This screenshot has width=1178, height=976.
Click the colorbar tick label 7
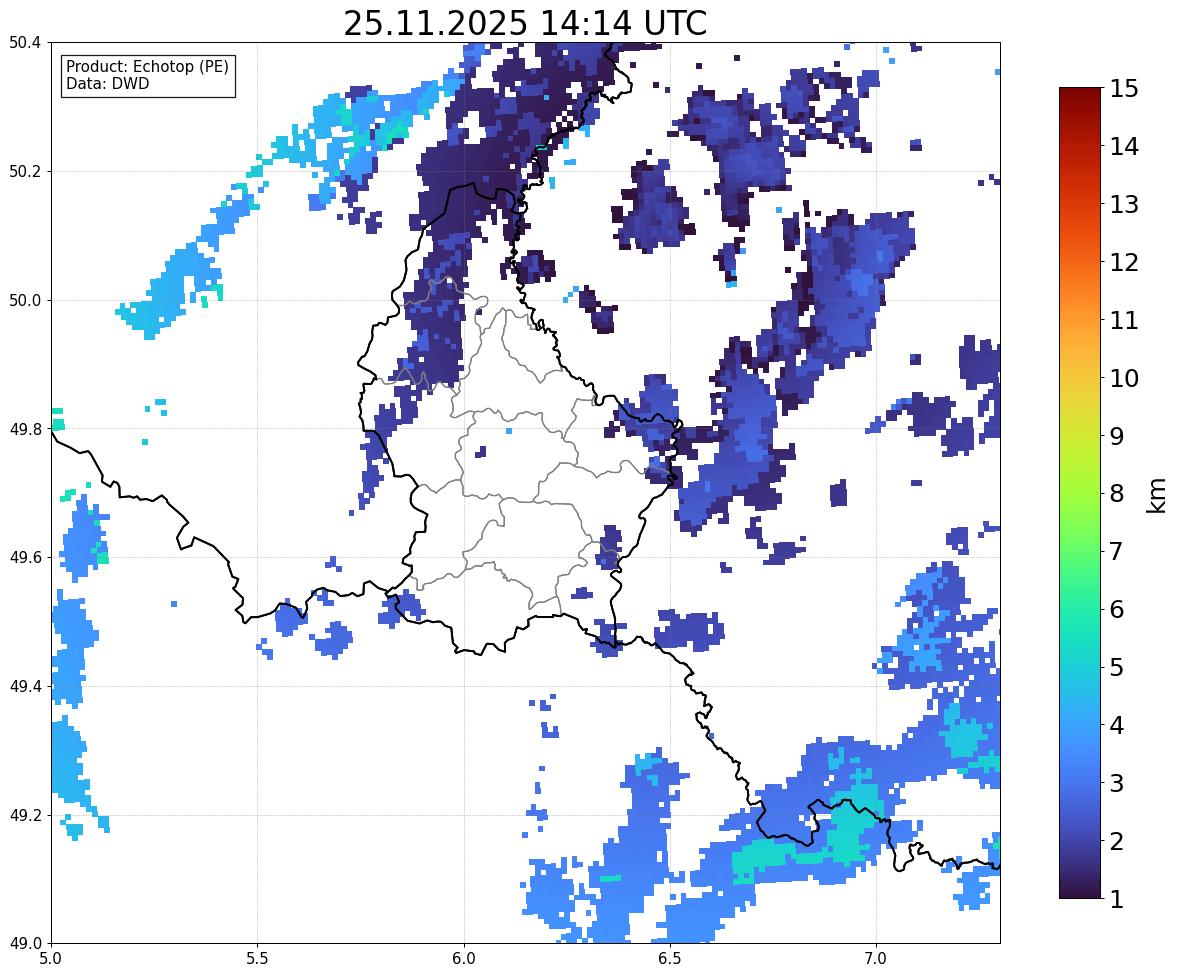click(x=1117, y=551)
